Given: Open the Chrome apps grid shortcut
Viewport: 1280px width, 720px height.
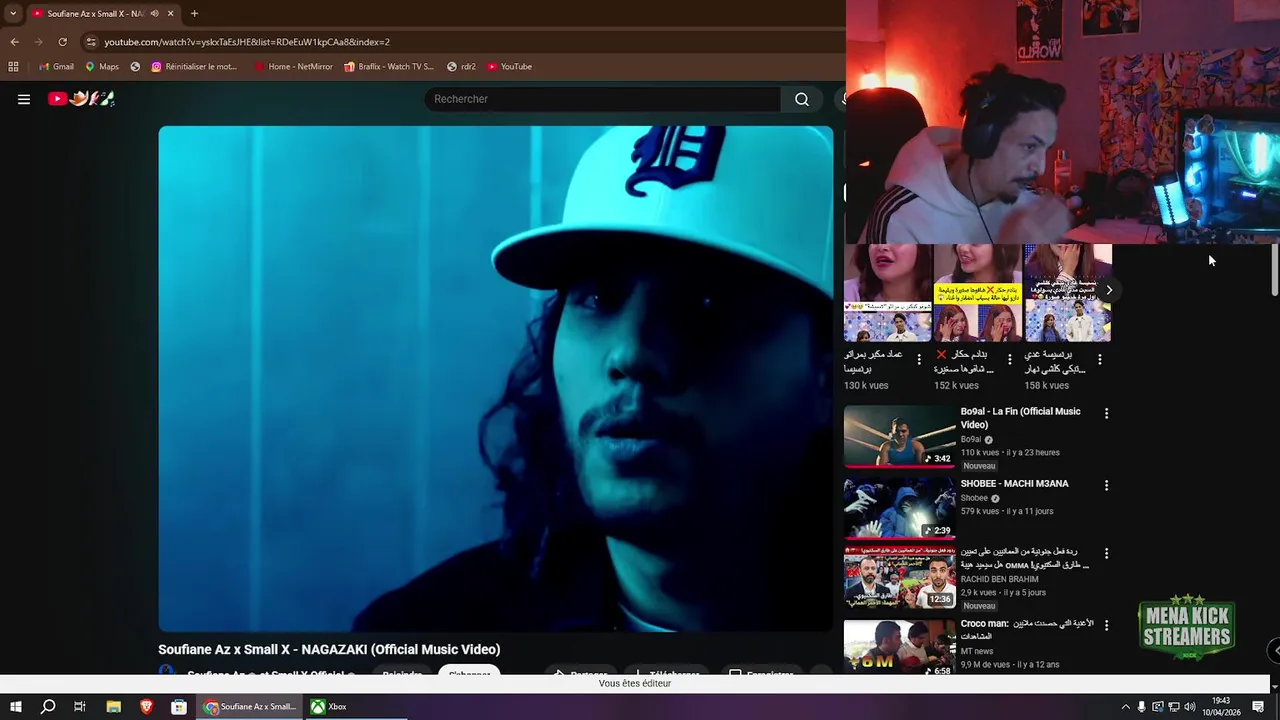Looking at the screenshot, I should click(13, 67).
